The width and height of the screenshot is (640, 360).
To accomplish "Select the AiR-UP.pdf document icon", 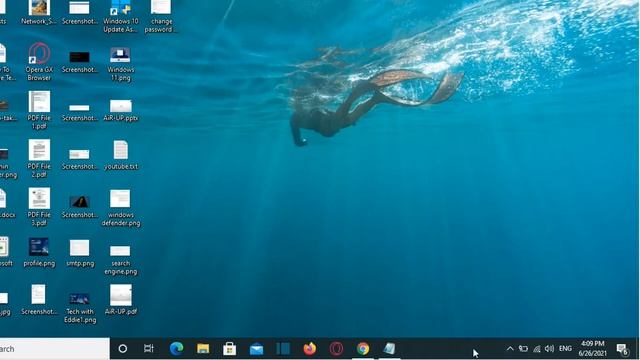I will (x=121, y=300).
